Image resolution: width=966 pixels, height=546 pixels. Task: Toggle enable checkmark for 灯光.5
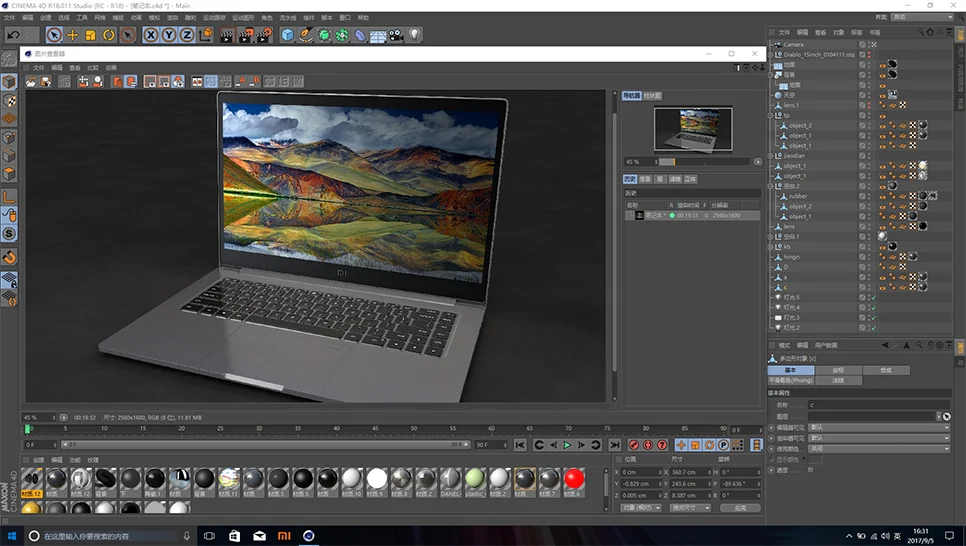click(873, 297)
